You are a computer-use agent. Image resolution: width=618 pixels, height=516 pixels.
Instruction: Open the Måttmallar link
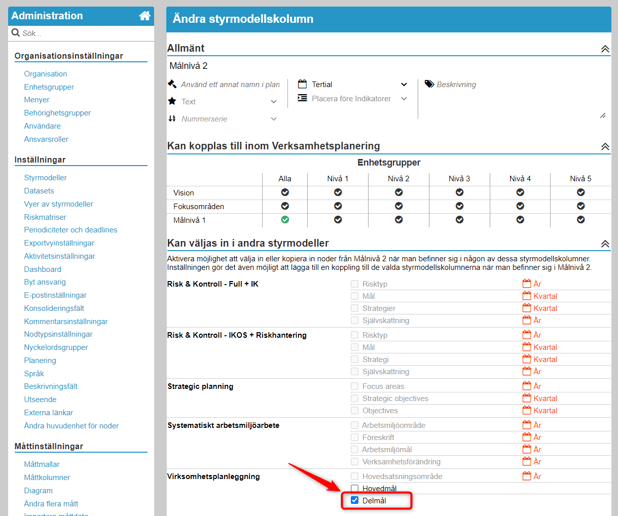point(42,465)
